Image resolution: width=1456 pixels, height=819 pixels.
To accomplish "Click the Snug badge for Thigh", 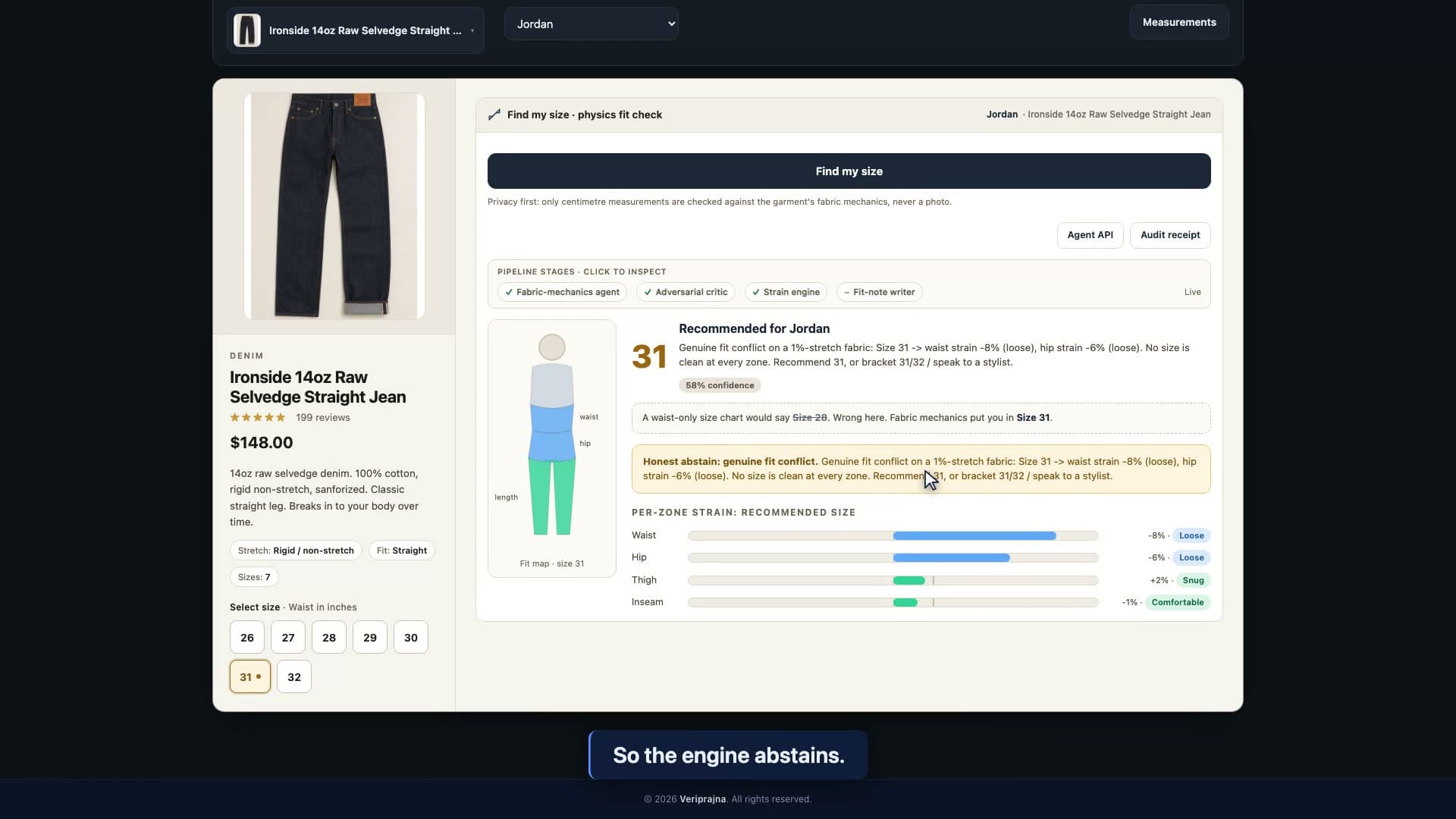I will tap(1193, 581).
